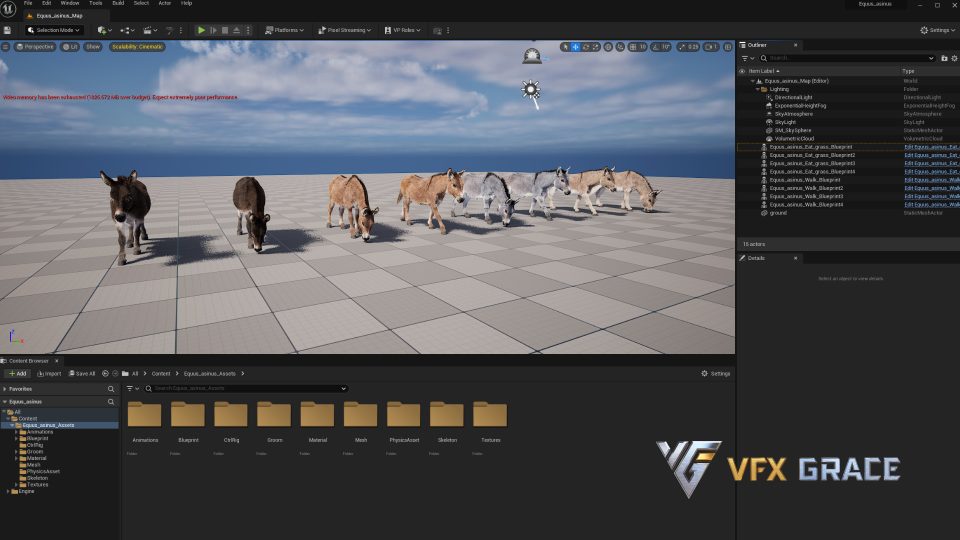Screen dimensions: 960x540
Task: Click the Edit Equus_asinus_Walk_Blueprint link
Action: pos(930,180)
